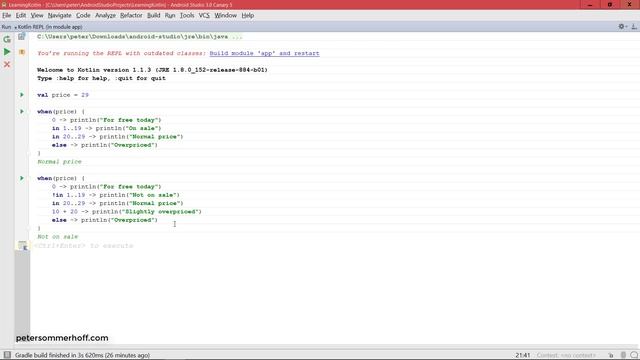Click gutter arrow beside first when(price) block
The width and height of the screenshot is (640, 360).
tap(22, 111)
